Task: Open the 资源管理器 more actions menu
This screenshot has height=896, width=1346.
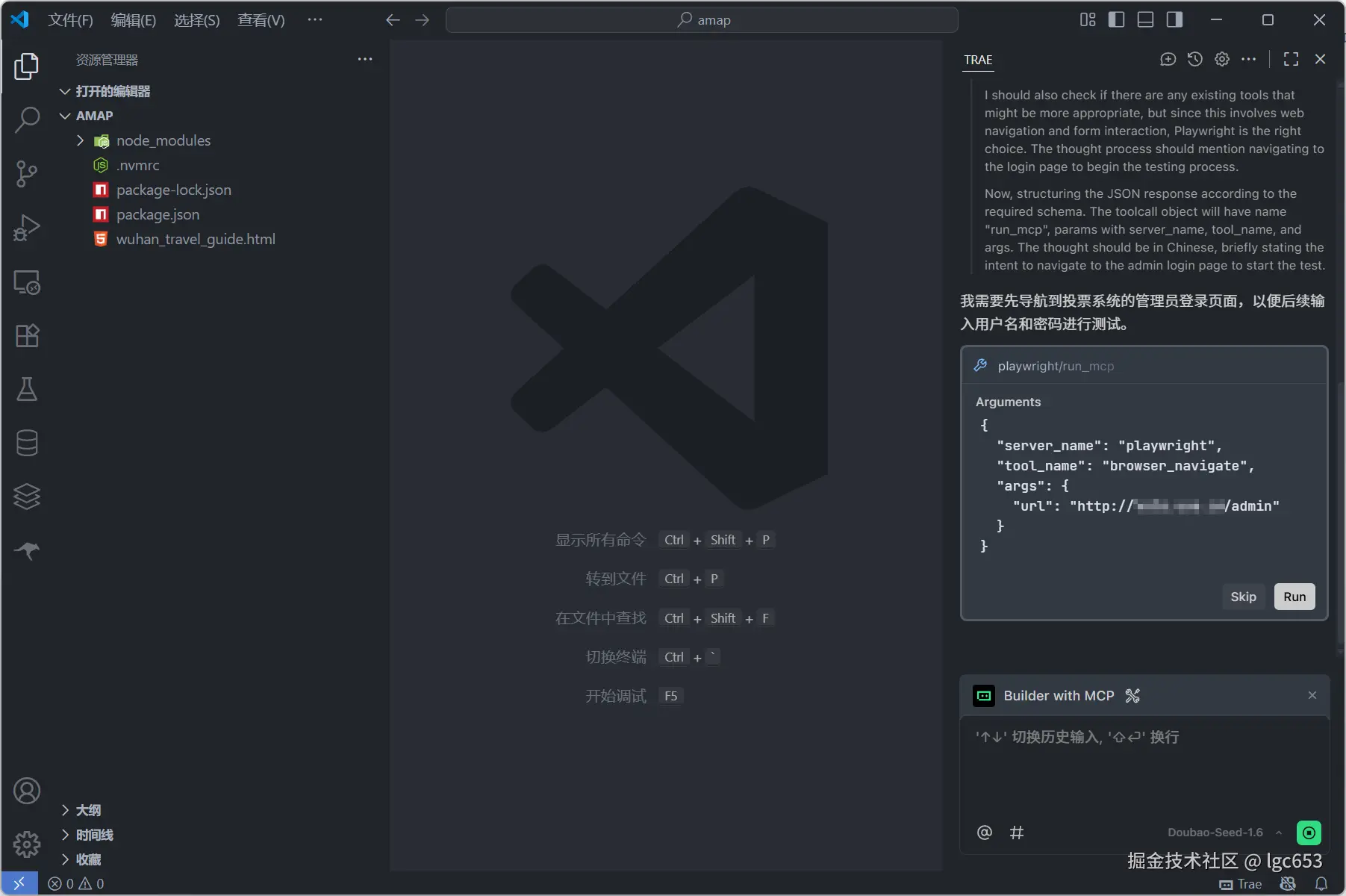Action: tap(365, 60)
